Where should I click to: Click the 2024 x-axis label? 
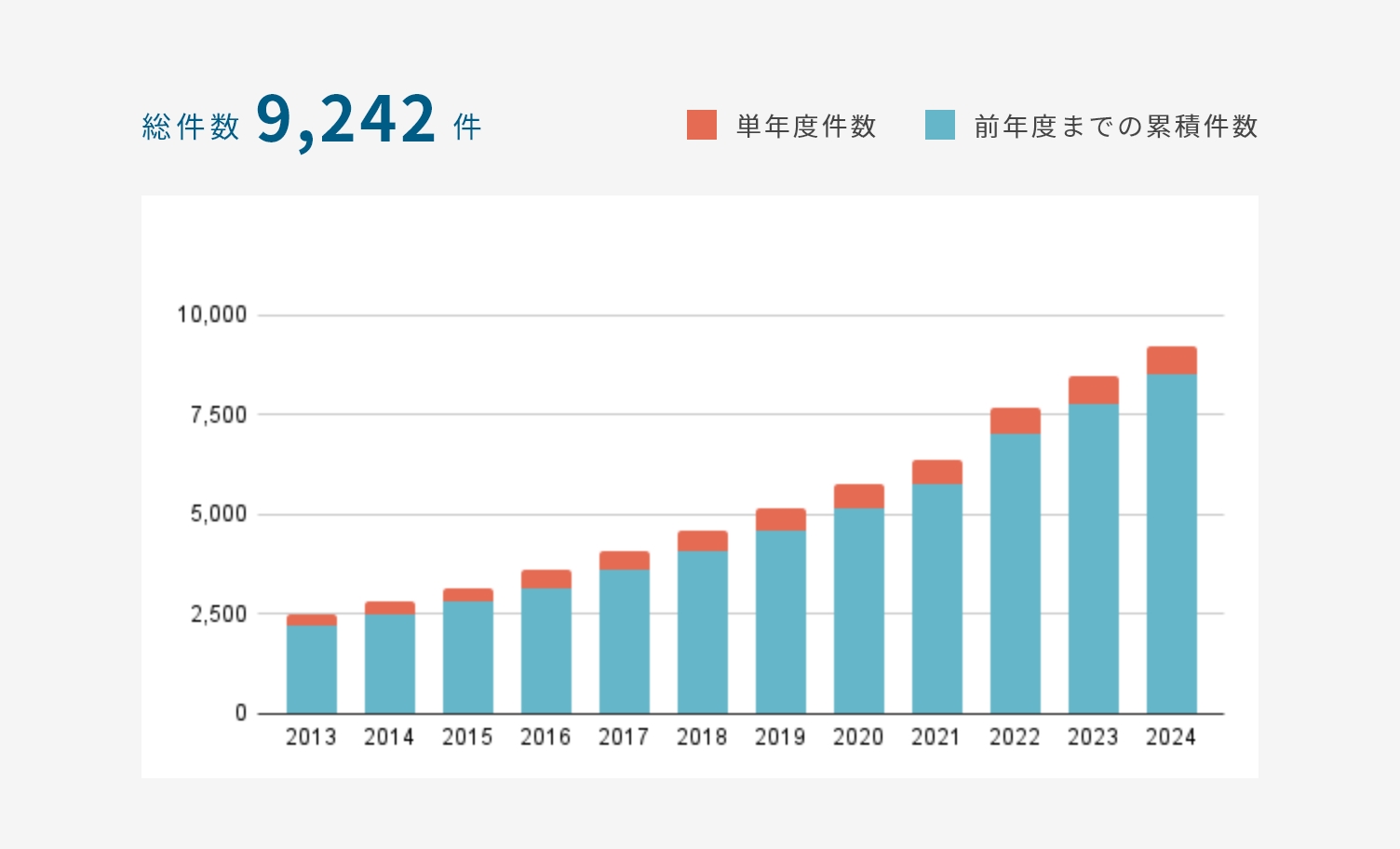click(1171, 736)
